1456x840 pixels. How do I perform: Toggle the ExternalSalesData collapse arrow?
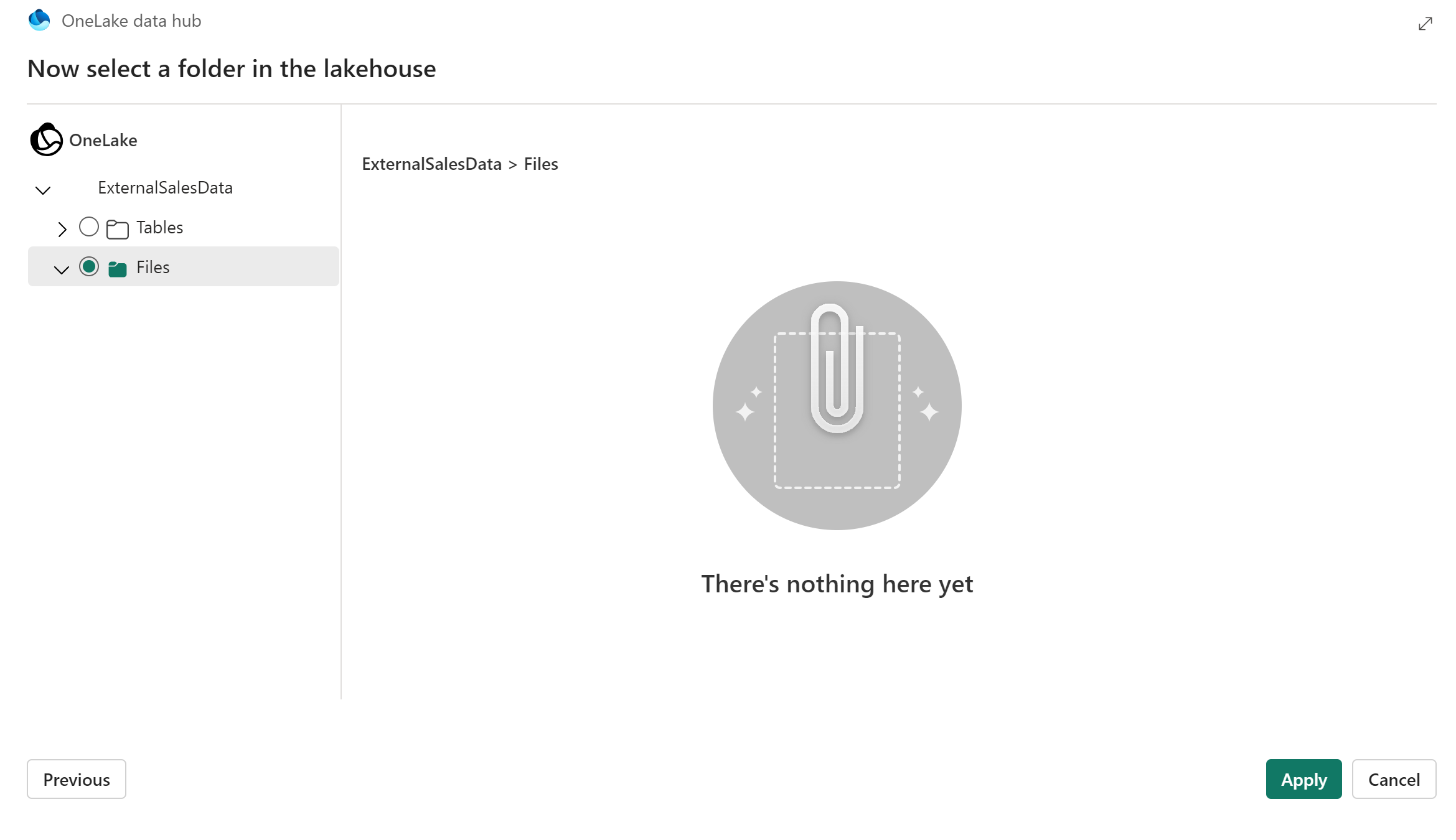coord(42,188)
